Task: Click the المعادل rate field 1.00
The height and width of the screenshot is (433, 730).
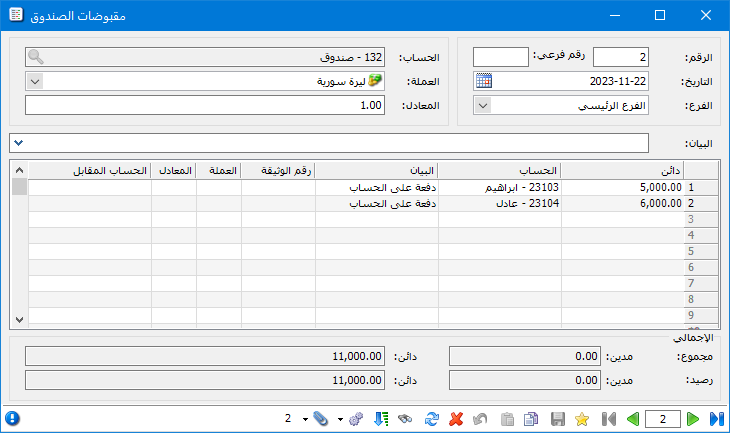Action: [205, 105]
